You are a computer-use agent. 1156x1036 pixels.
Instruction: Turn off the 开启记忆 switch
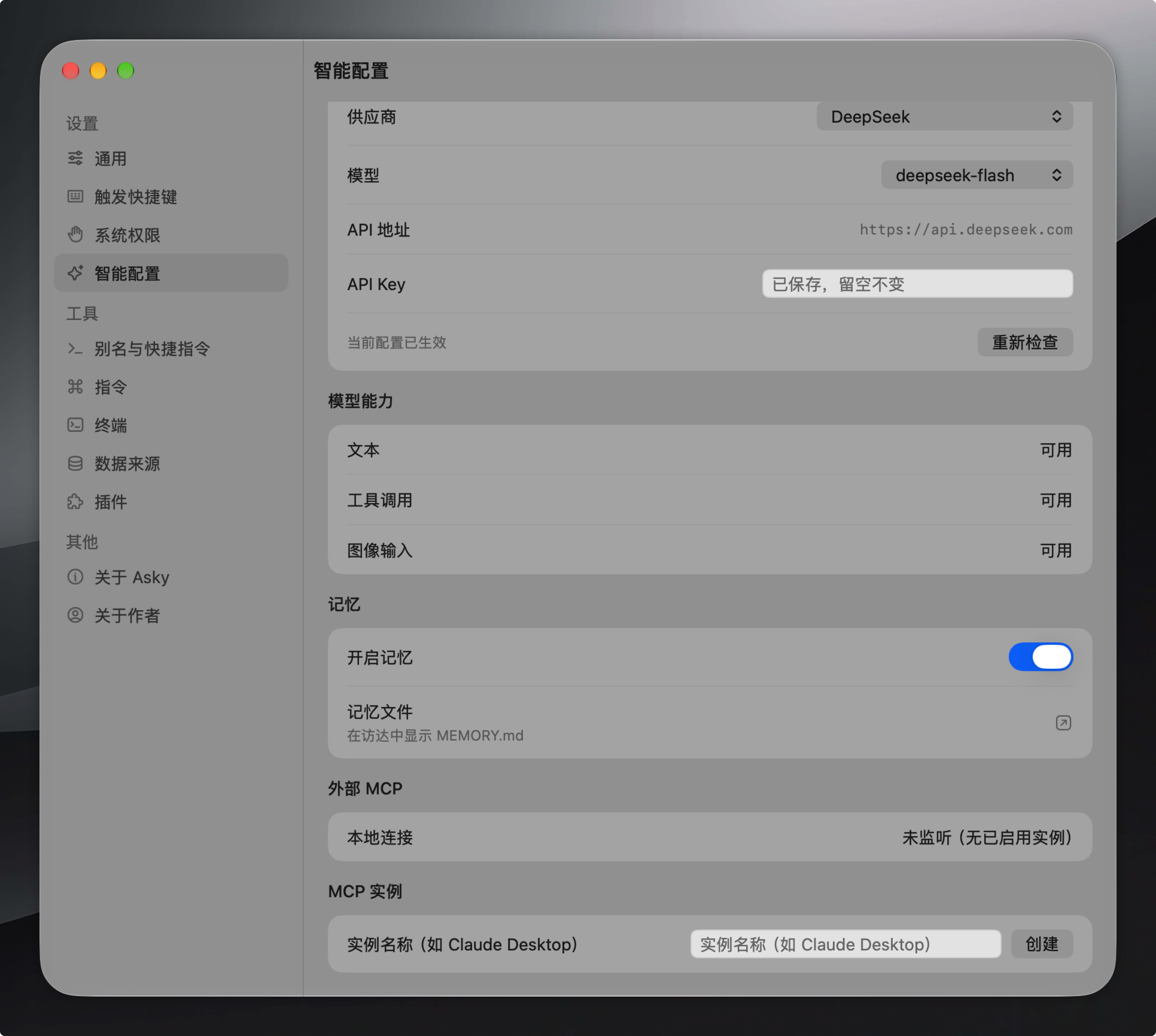tap(1041, 657)
